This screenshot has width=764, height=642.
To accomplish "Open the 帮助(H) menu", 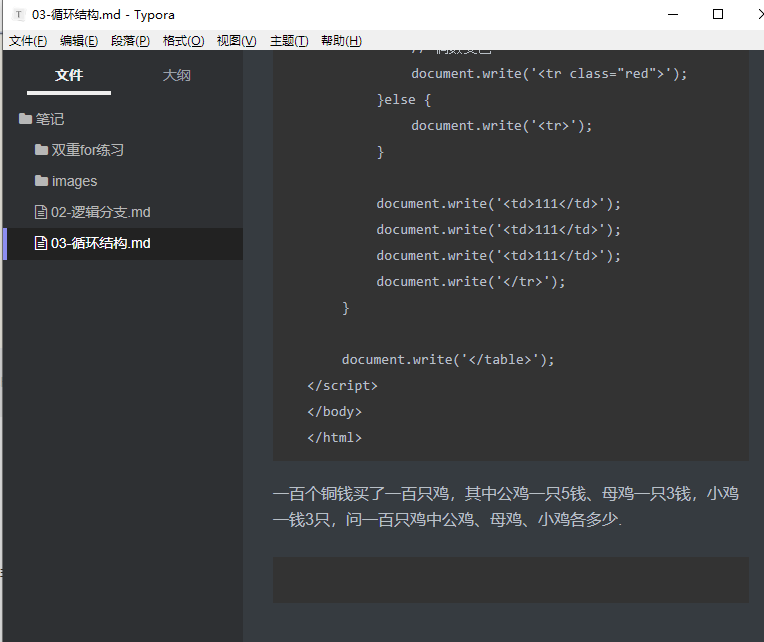I will [x=341, y=41].
